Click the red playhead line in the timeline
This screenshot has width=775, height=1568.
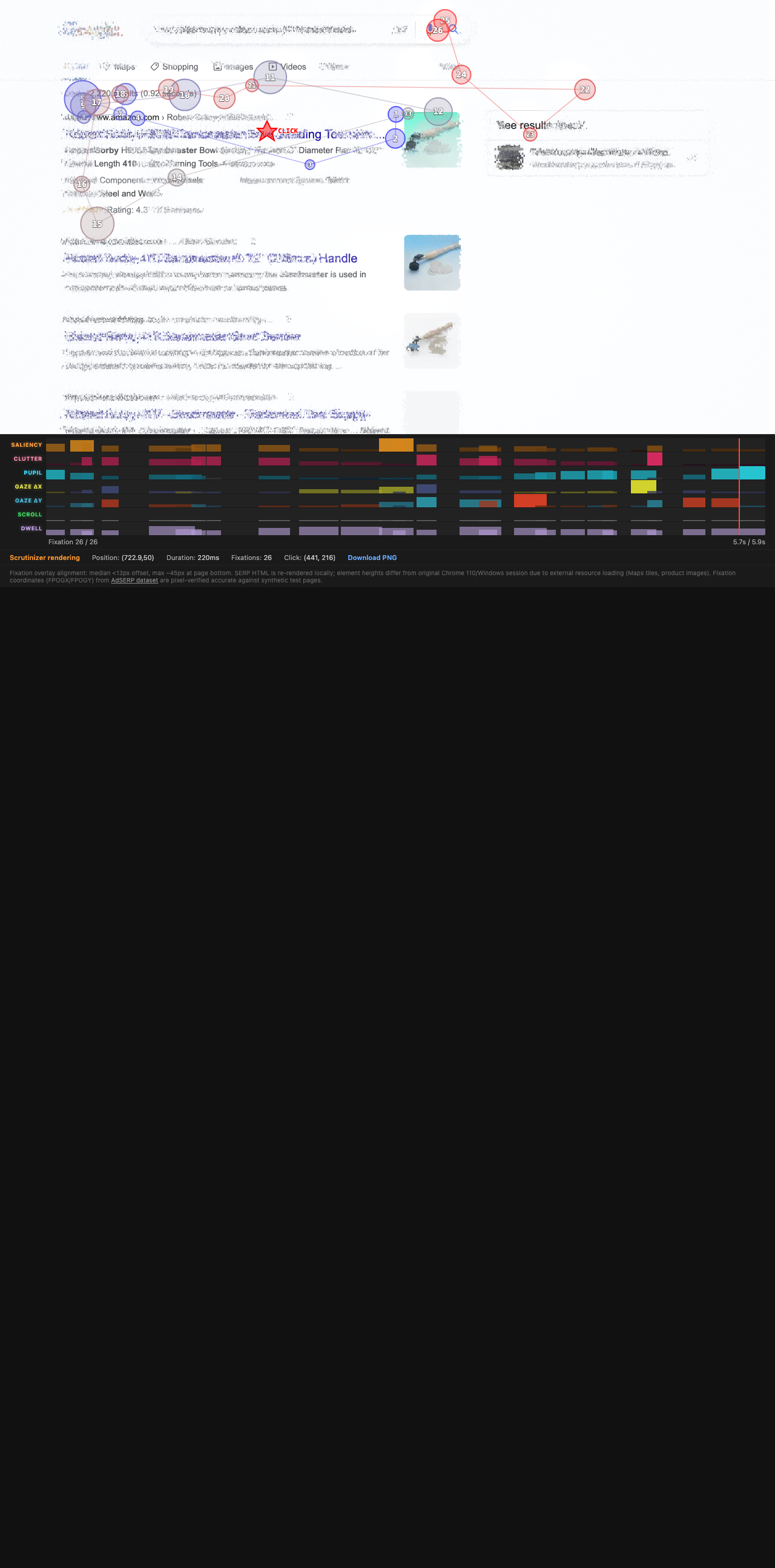(x=739, y=487)
